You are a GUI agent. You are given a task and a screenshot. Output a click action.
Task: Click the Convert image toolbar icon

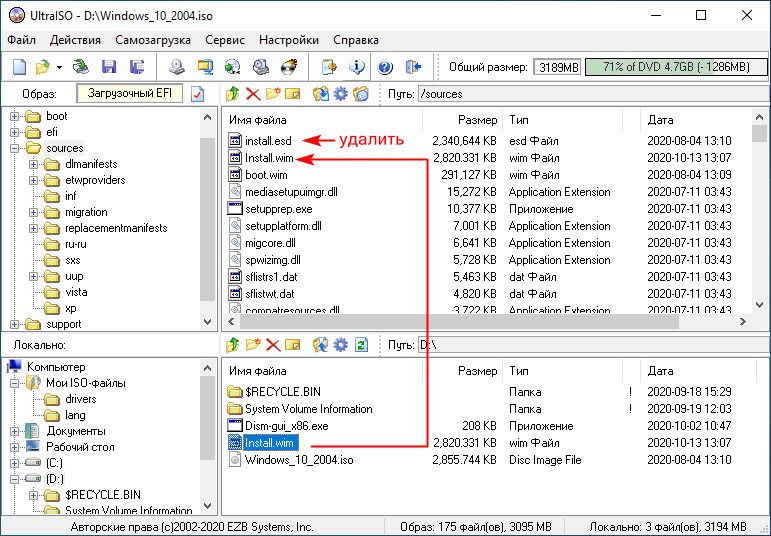click(233, 67)
